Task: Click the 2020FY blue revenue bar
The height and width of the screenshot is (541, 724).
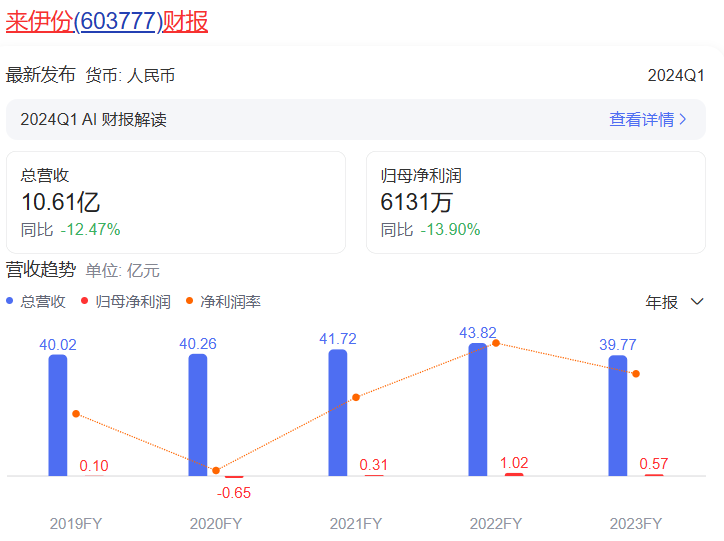Action: 198,415
